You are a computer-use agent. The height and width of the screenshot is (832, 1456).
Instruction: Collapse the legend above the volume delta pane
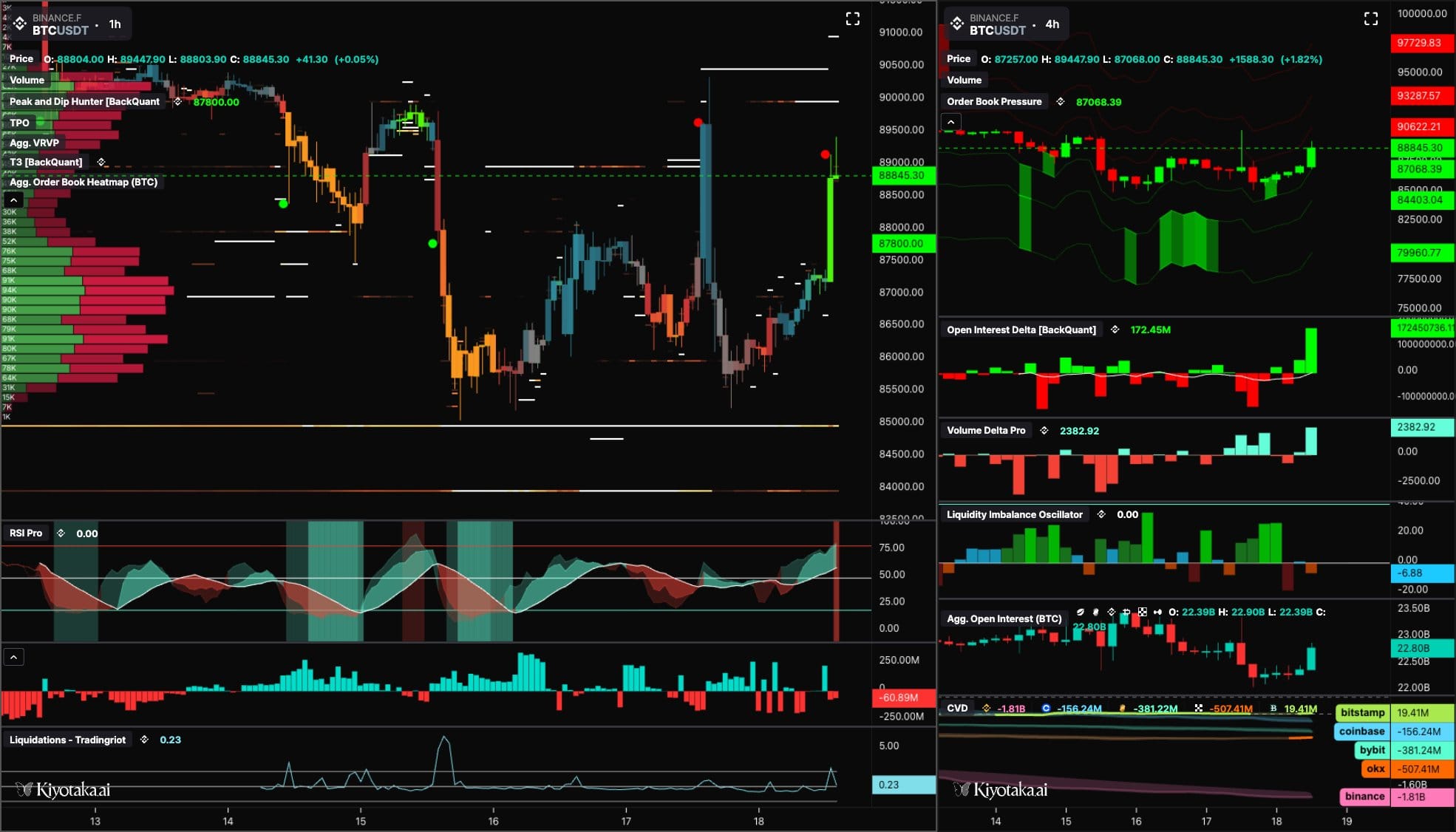[13, 657]
